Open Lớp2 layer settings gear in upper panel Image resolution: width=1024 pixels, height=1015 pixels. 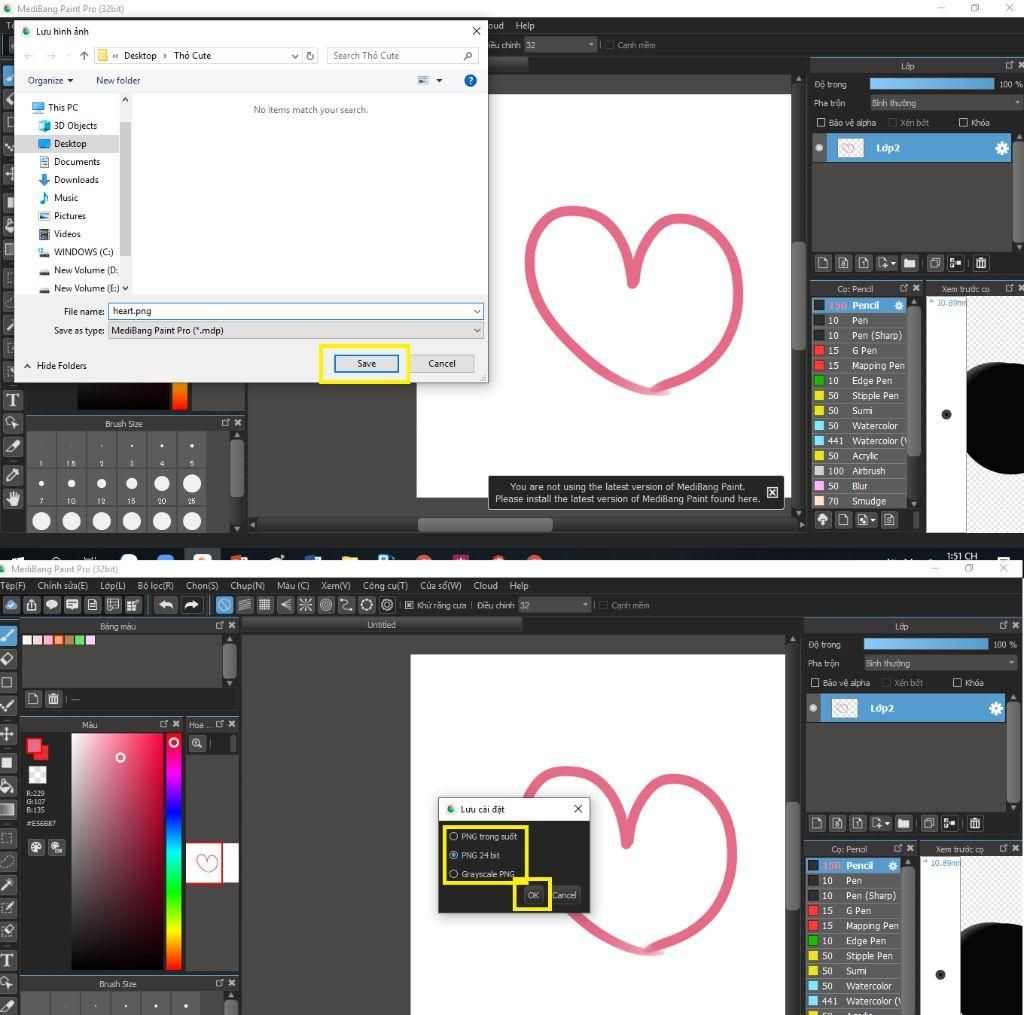[x=1001, y=148]
